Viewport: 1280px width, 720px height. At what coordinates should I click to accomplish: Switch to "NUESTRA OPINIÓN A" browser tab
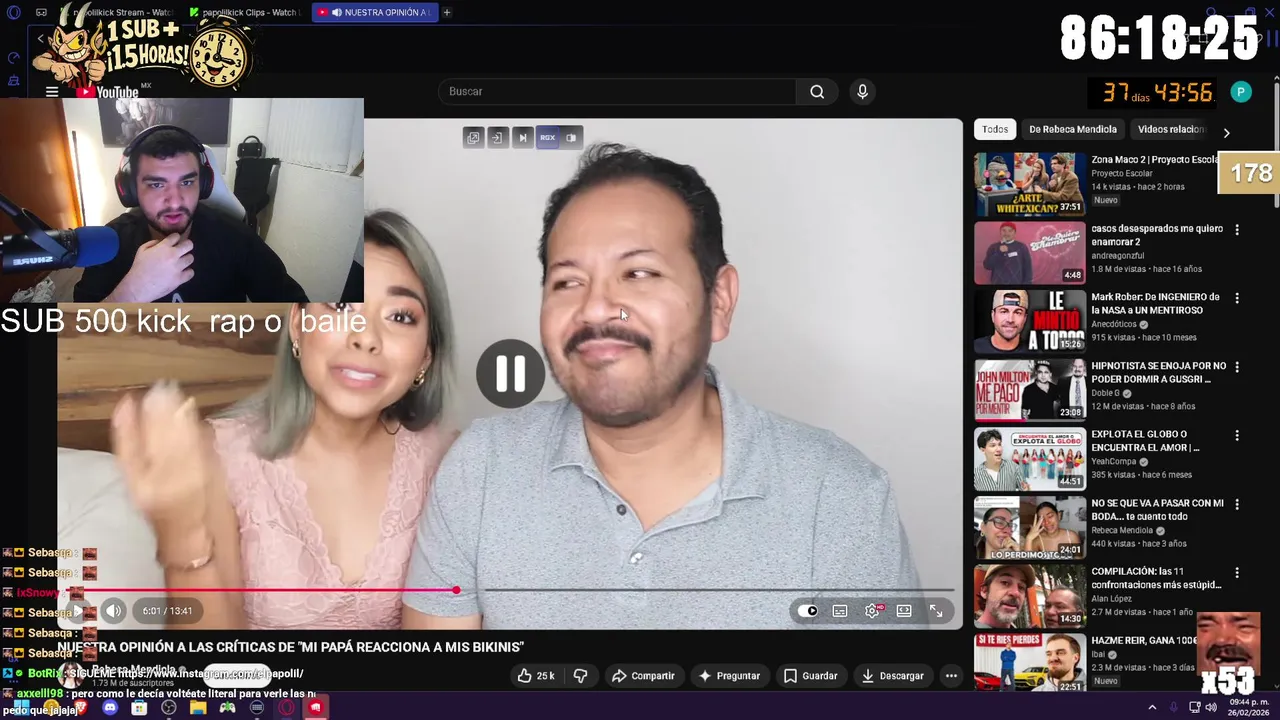[375, 12]
